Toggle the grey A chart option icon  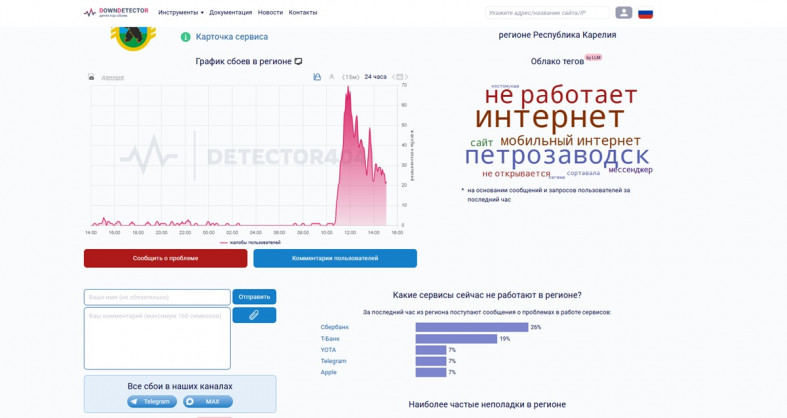332,77
